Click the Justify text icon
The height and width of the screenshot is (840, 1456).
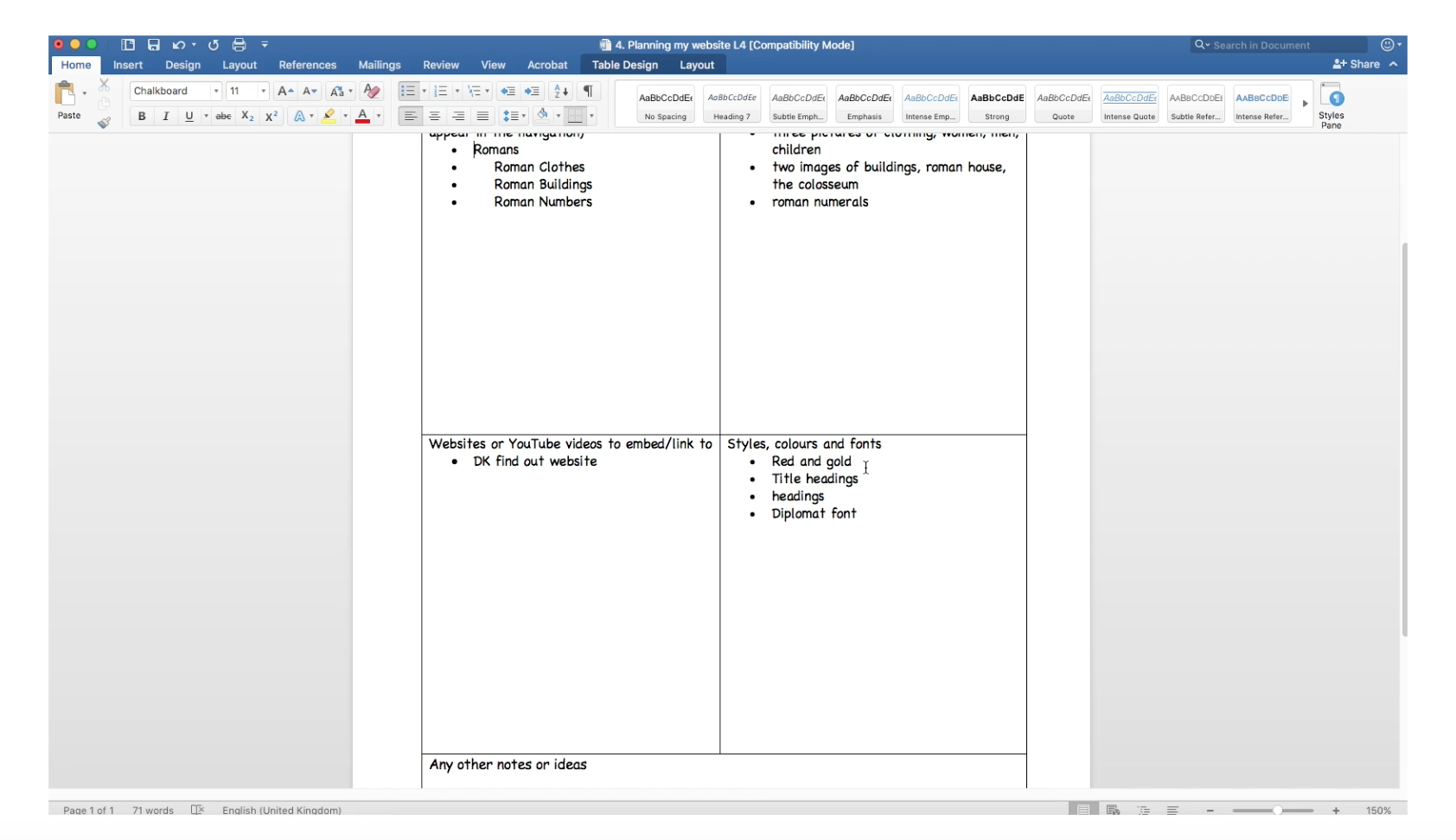pos(483,116)
